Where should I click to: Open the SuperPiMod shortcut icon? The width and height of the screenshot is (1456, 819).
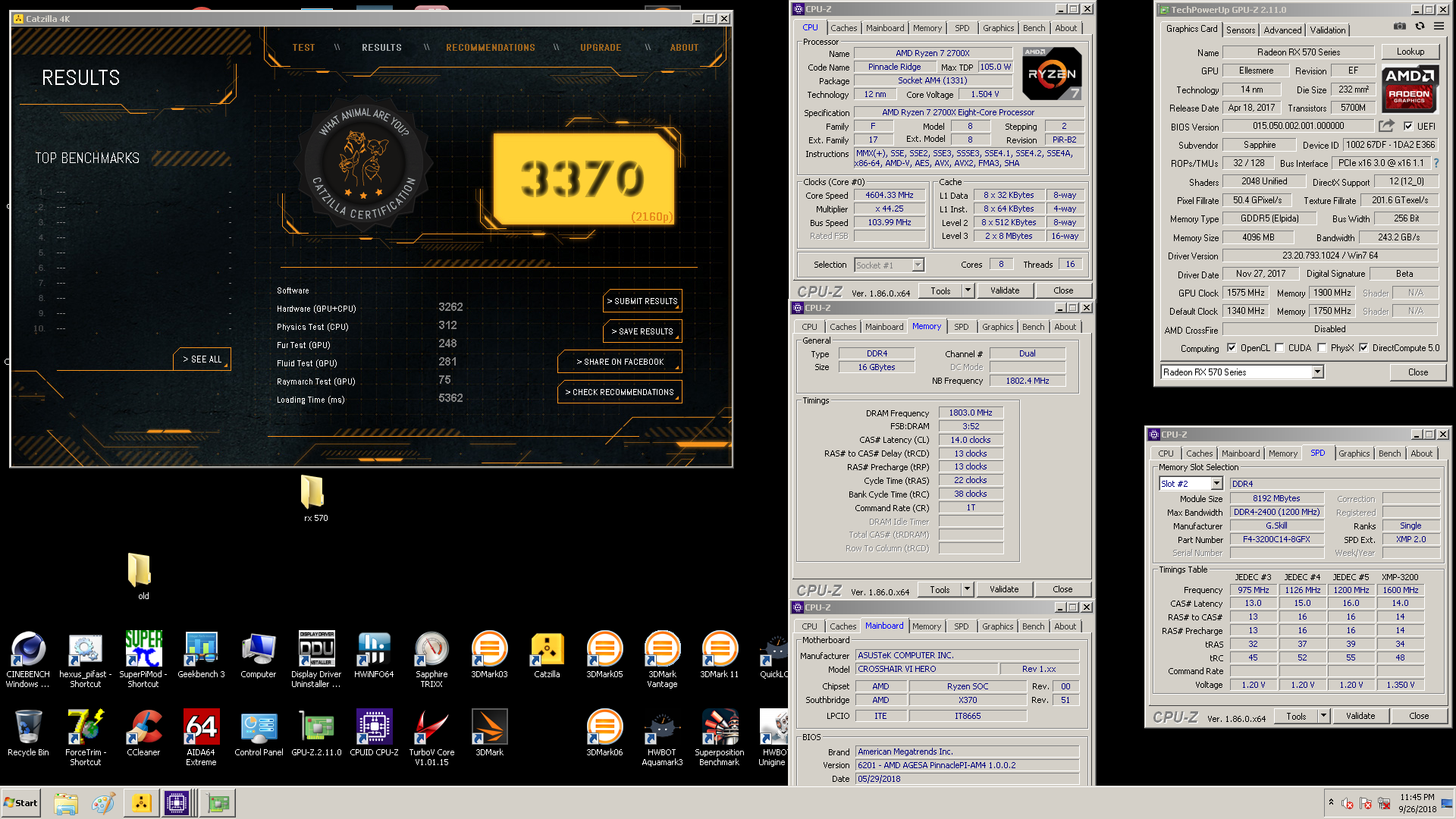pos(143,658)
